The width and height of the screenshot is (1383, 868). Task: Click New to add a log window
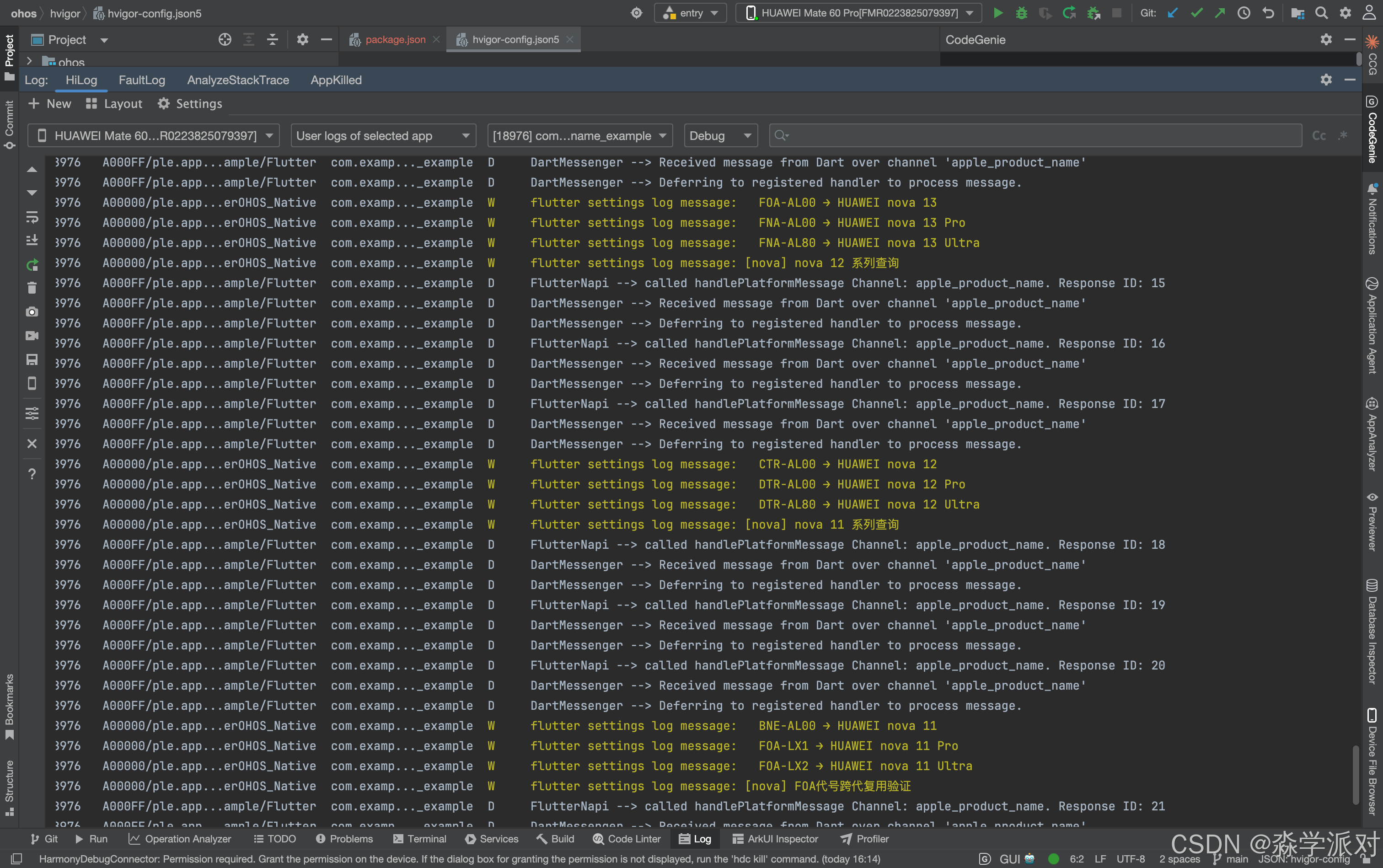coord(50,104)
